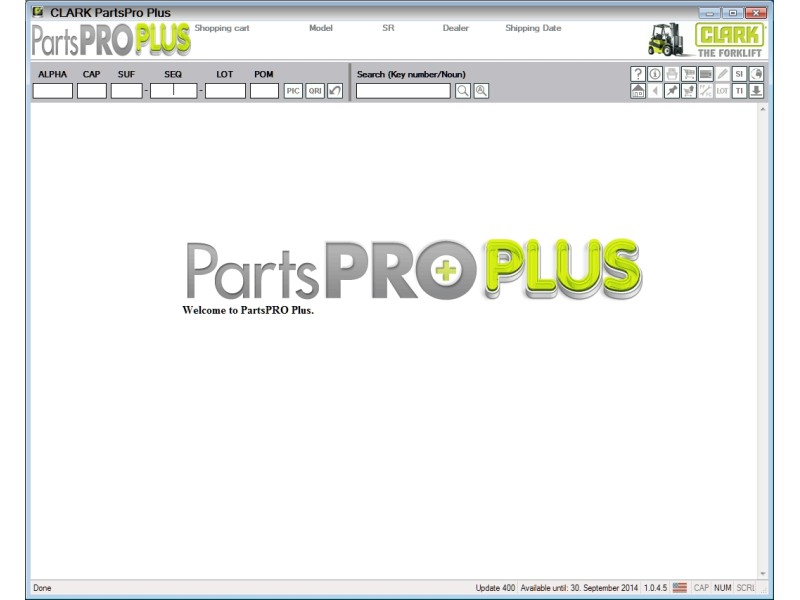Close the CLARK PartsPro Plus window
The image size is (800, 600).
point(756,13)
